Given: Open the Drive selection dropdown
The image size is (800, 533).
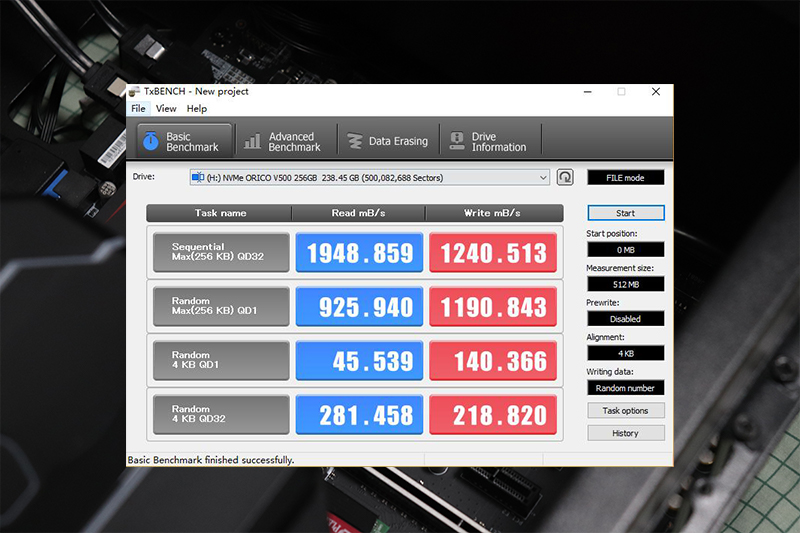Looking at the screenshot, I should pyautogui.click(x=369, y=177).
